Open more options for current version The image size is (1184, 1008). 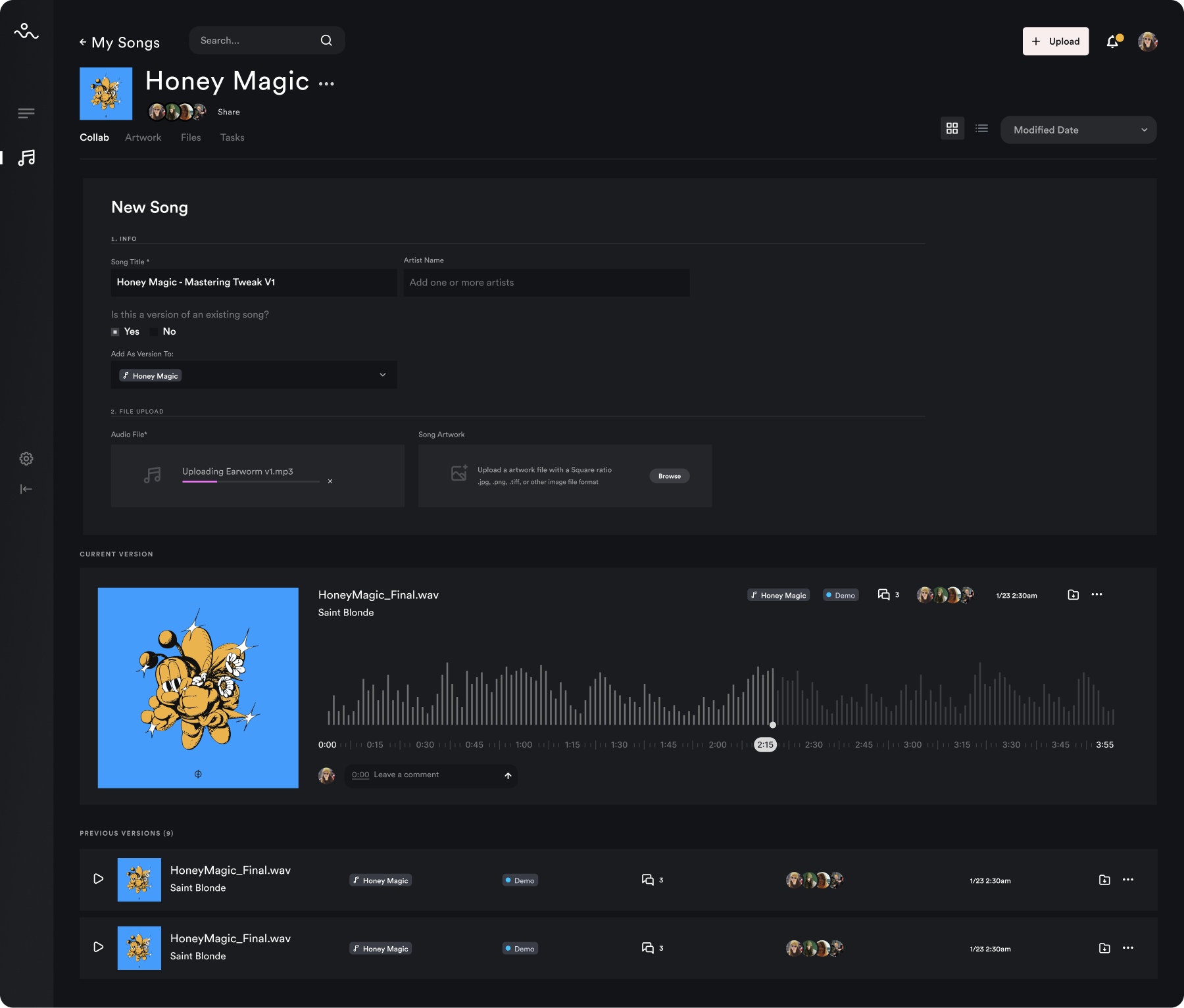[x=1097, y=594]
